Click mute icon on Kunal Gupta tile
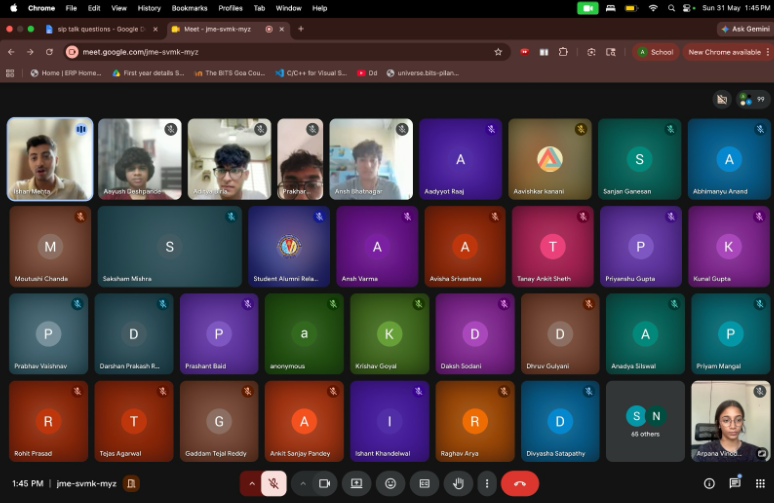Viewport: 774px width, 503px height. [x=759, y=217]
